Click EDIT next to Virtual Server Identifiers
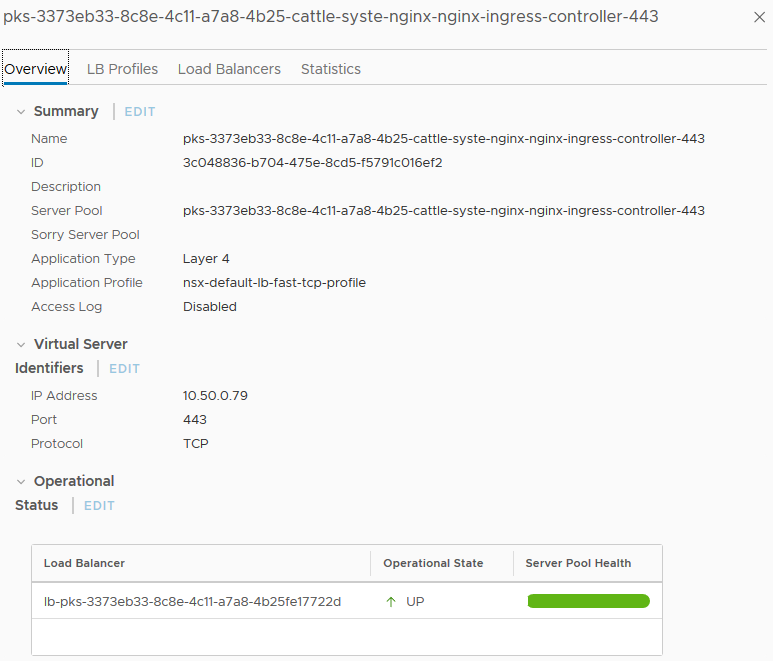This screenshot has height=661, width=773. (x=125, y=369)
